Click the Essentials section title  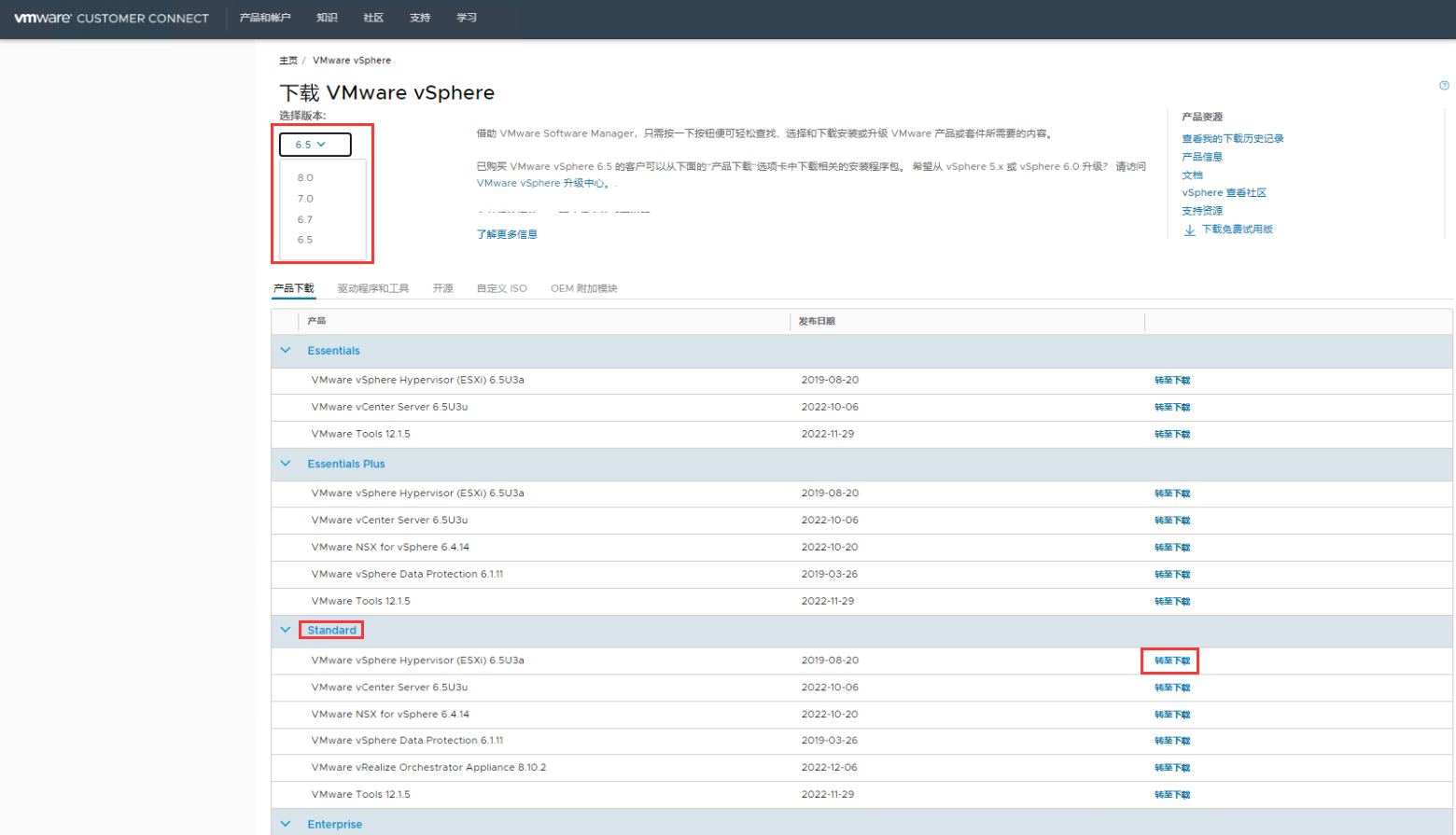(x=333, y=351)
